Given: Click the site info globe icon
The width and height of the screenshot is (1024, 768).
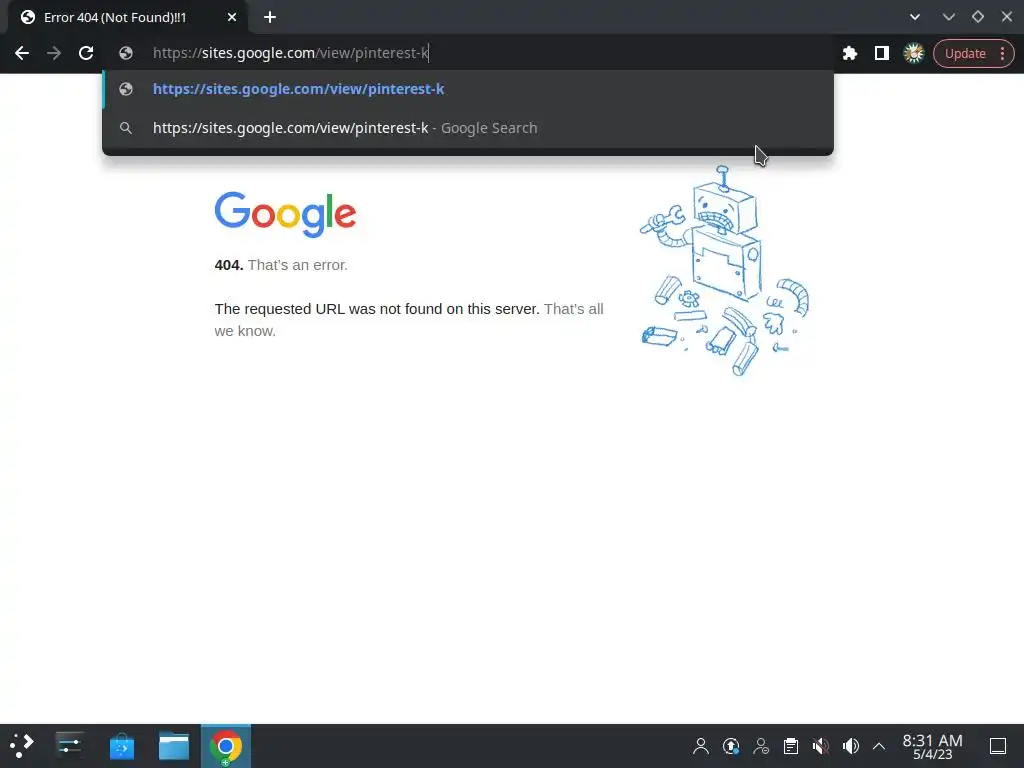Looking at the screenshot, I should coord(126,53).
